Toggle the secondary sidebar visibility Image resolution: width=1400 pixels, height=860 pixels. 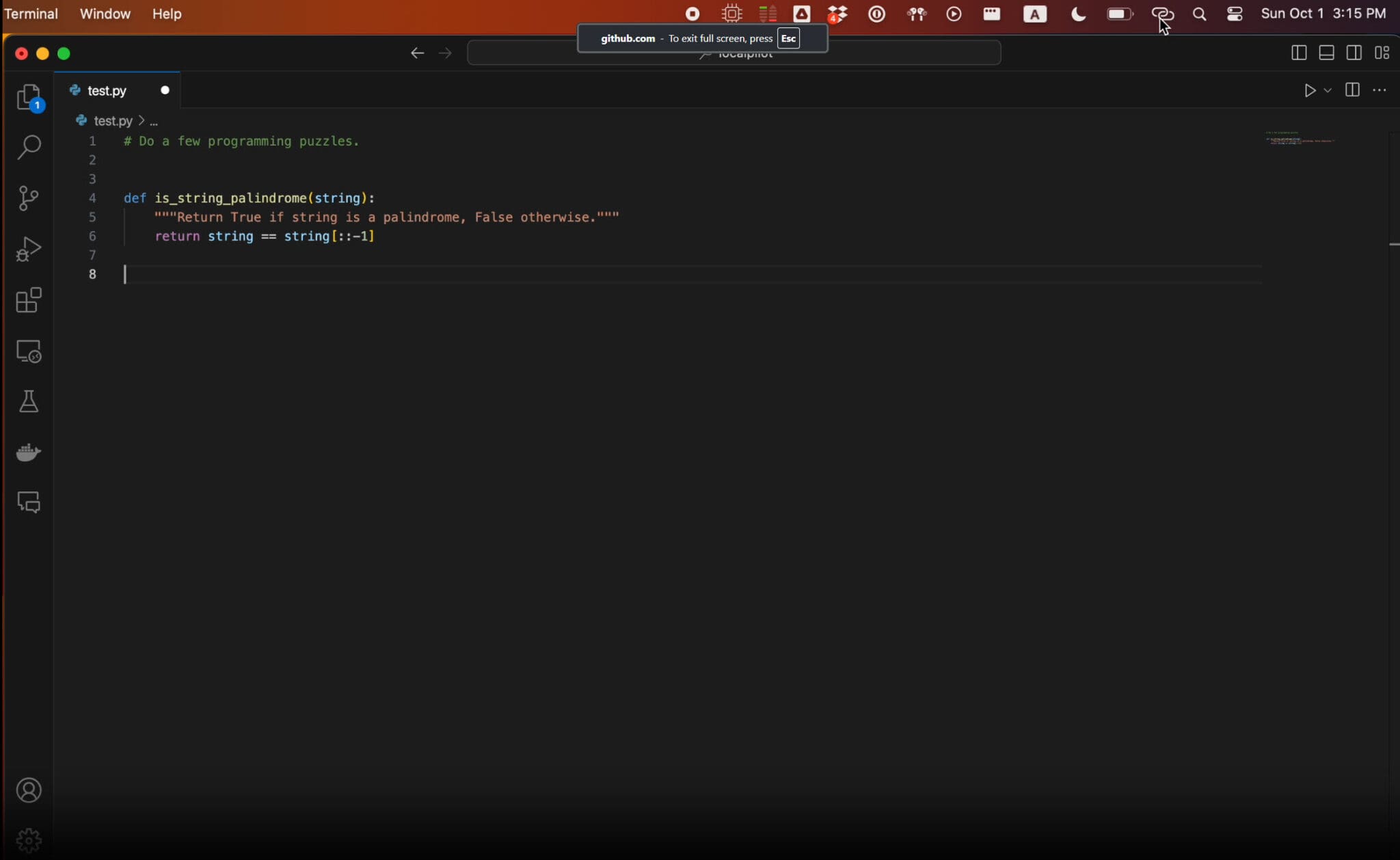[x=1354, y=53]
